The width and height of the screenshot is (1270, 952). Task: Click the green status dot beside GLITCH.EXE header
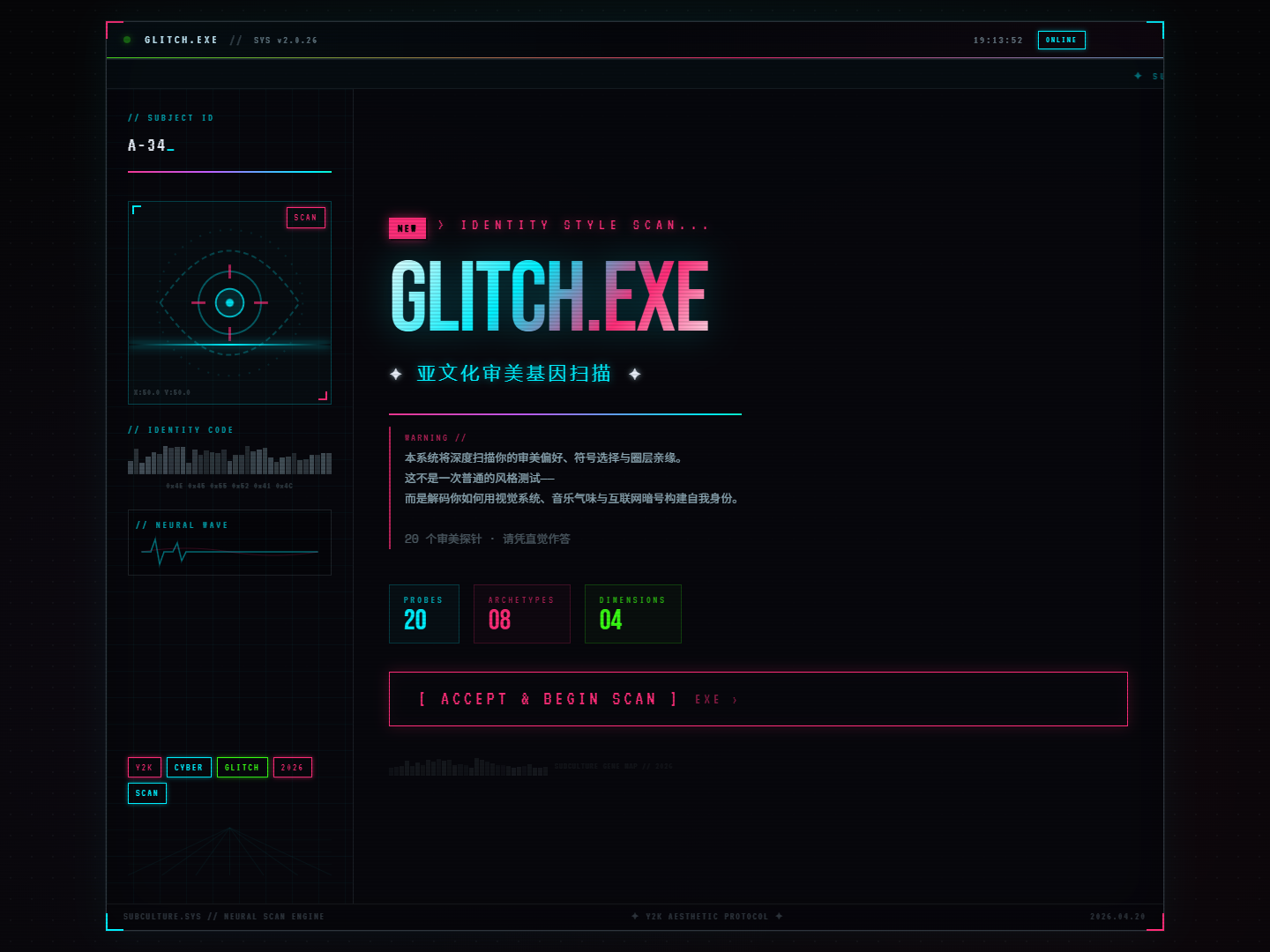[x=127, y=40]
